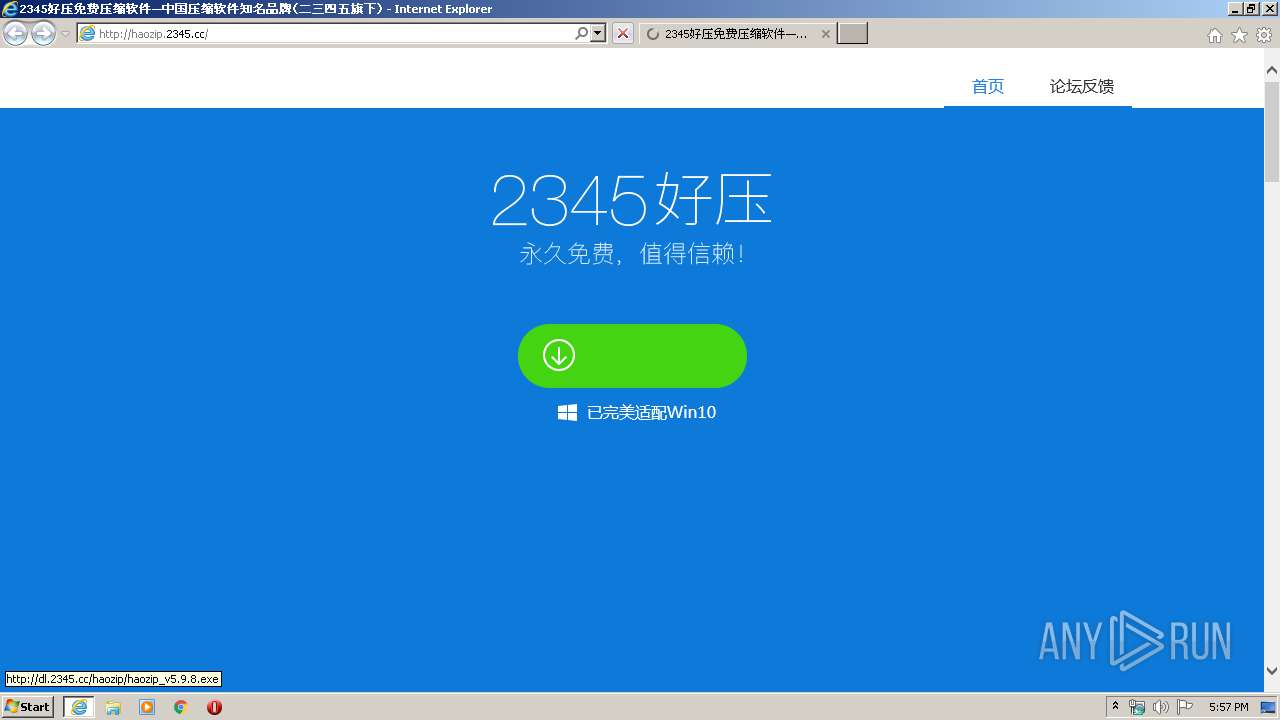This screenshot has width=1280, height=720.
Task: Click the Action Center flag icon
Action: (1185, 707)
